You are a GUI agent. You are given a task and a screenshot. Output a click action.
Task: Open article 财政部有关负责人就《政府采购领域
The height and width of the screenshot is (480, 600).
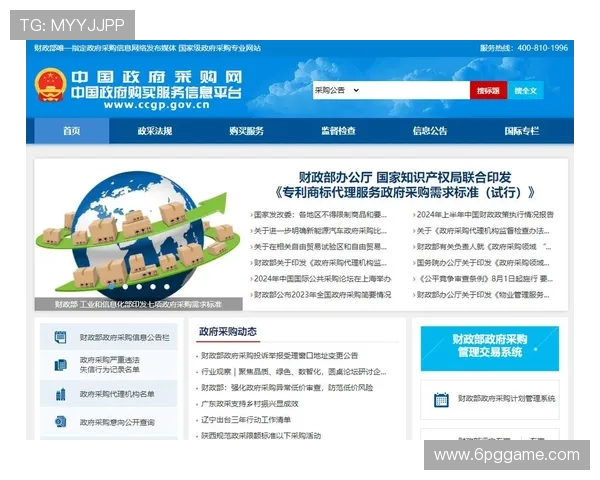point(484,247)
